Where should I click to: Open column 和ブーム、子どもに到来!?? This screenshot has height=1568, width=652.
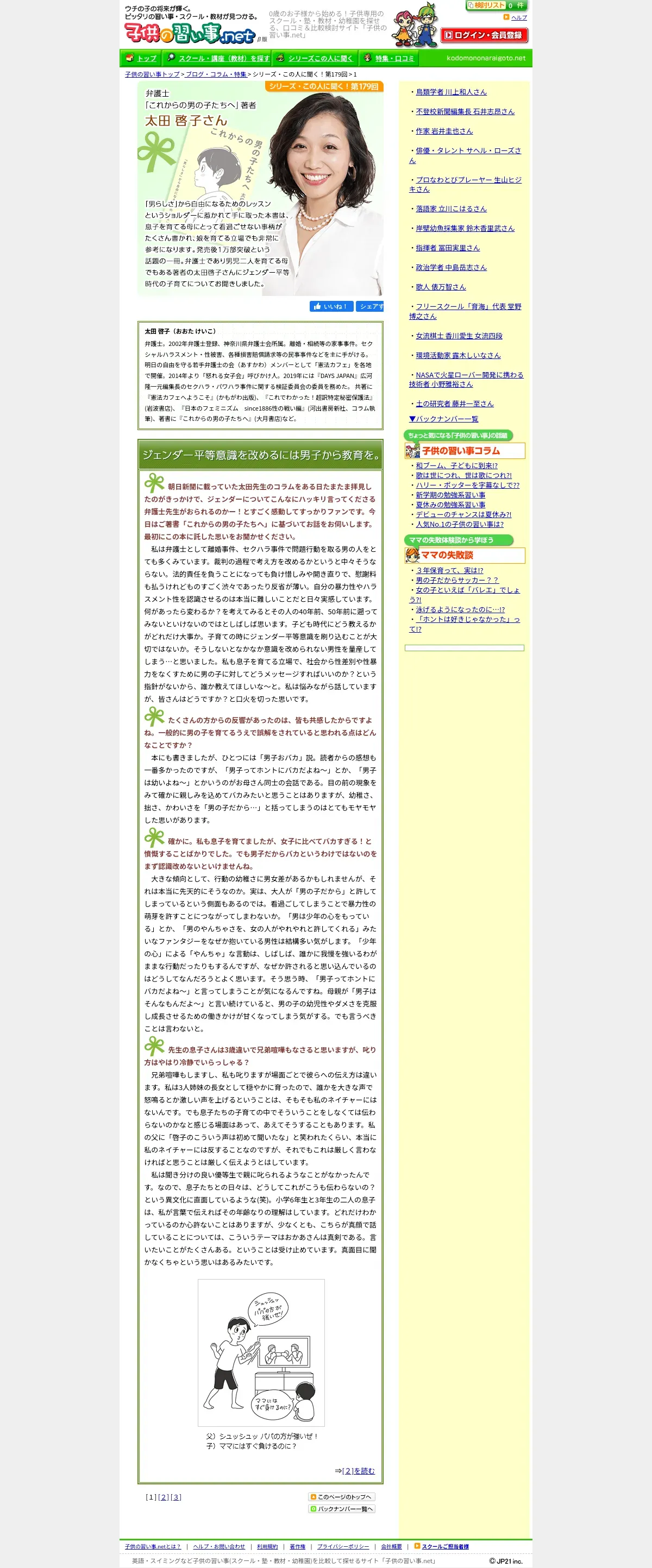[456, 465]
